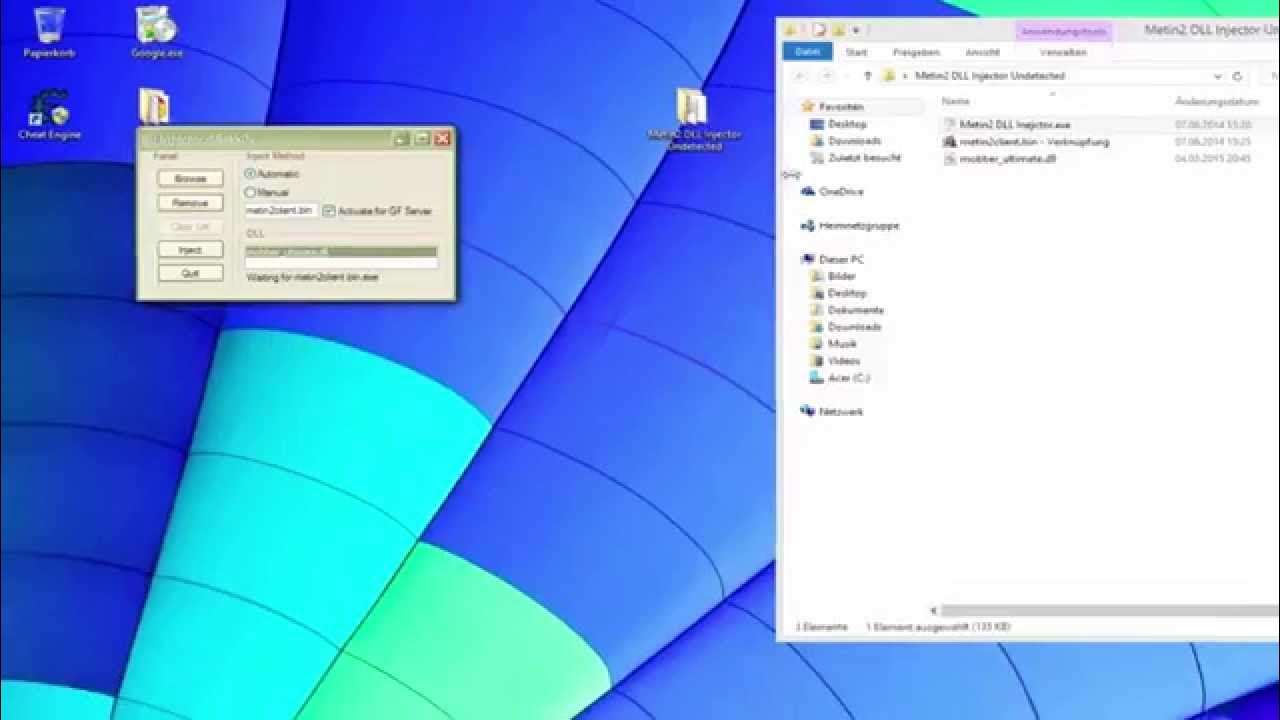Open the Papierkorb desktop icon
Viewport: 1280px width, 720px height.
49,31
